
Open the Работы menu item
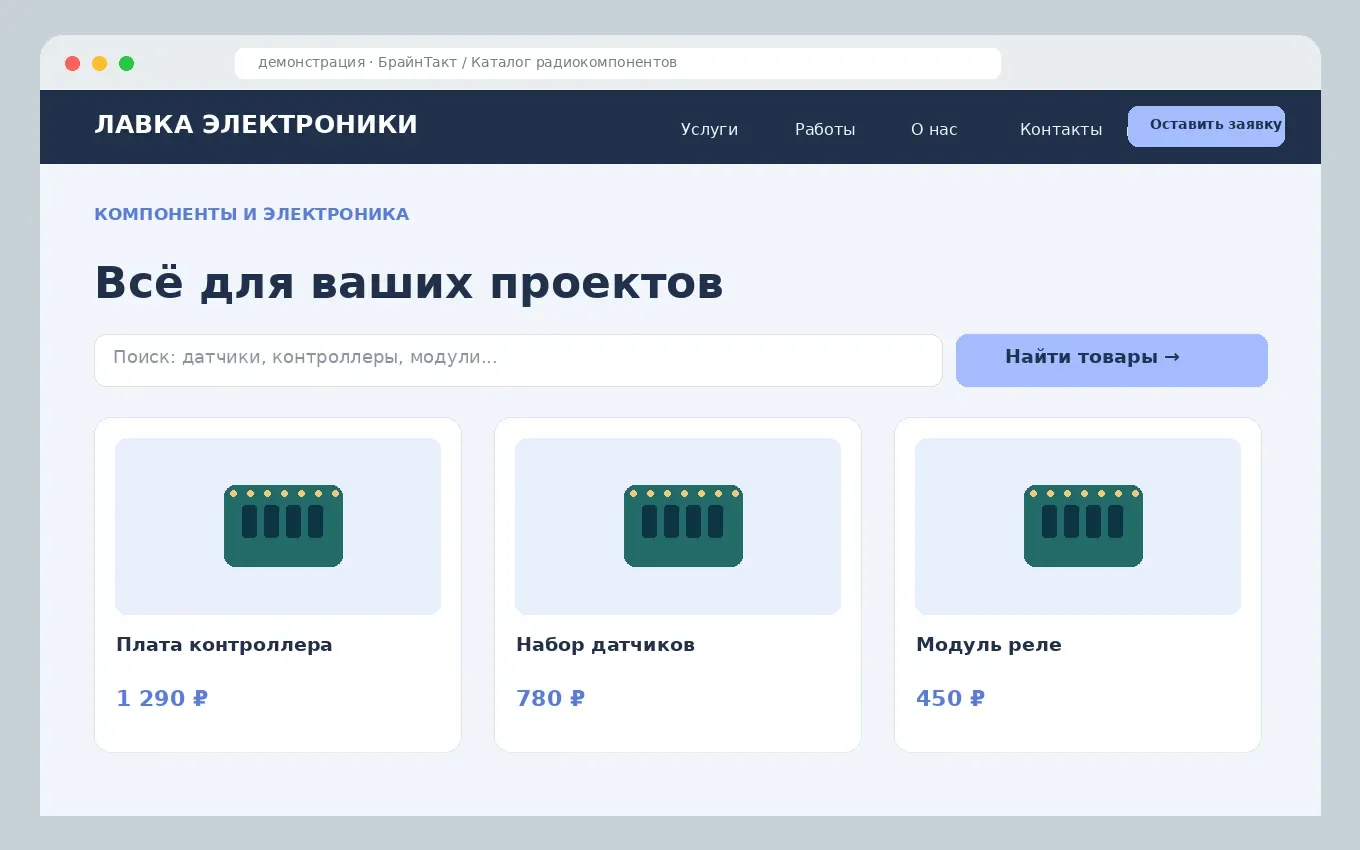[825, 129]
